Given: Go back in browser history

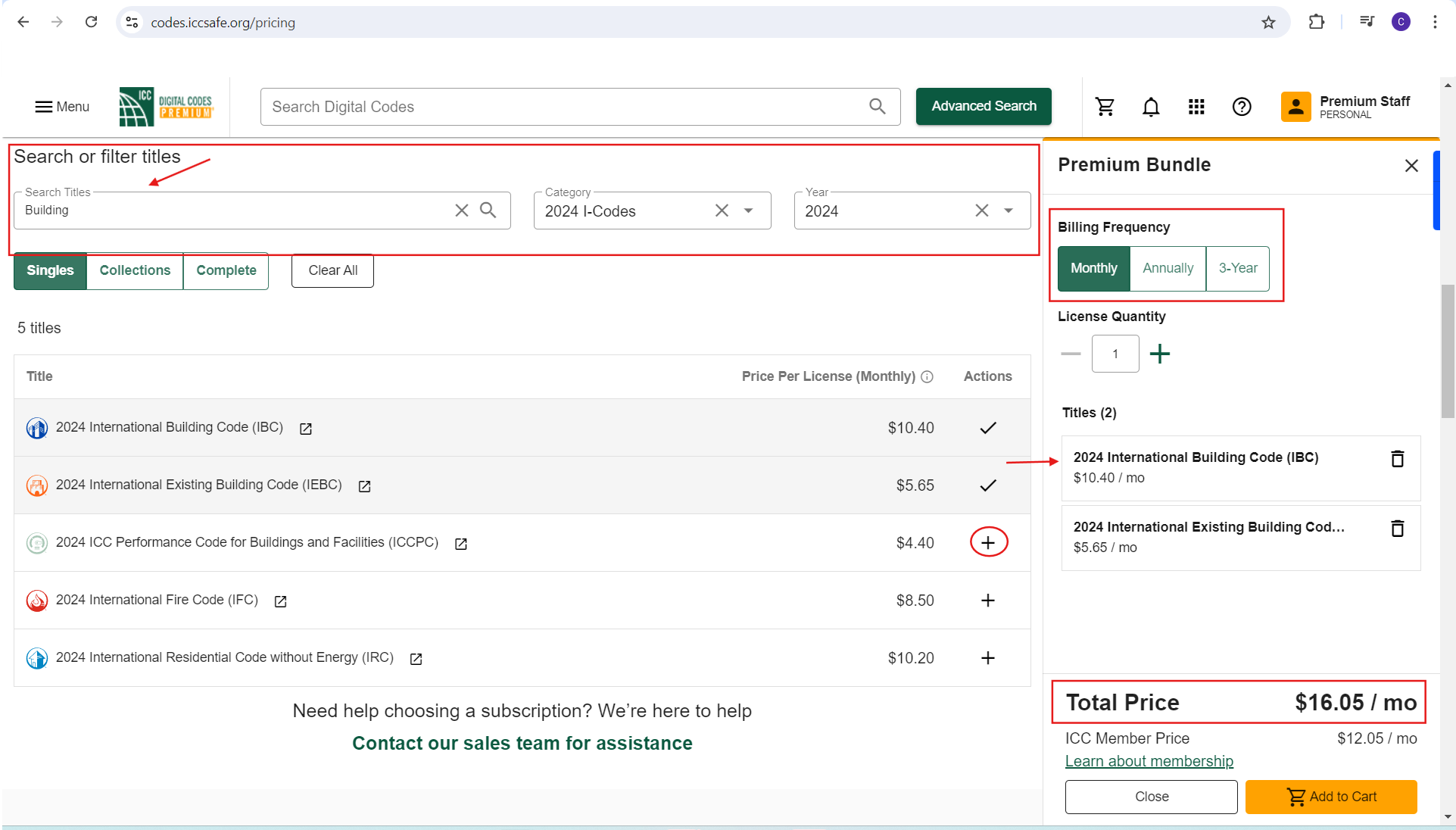Looking at the screenshot, I should [x=23, y=22].
